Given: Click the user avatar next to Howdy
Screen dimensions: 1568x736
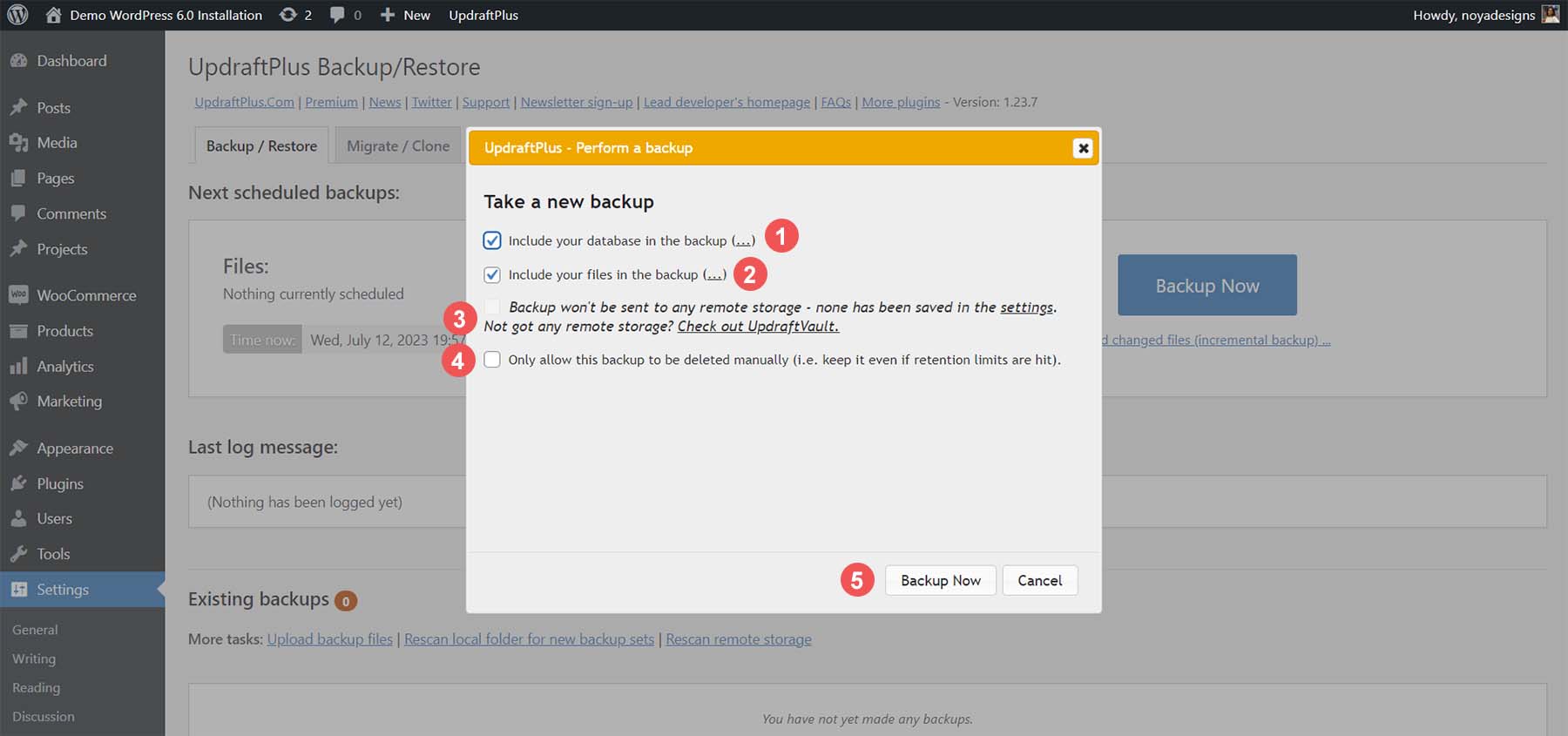Looking at the screenshot, I should [x=1551, y=14].
